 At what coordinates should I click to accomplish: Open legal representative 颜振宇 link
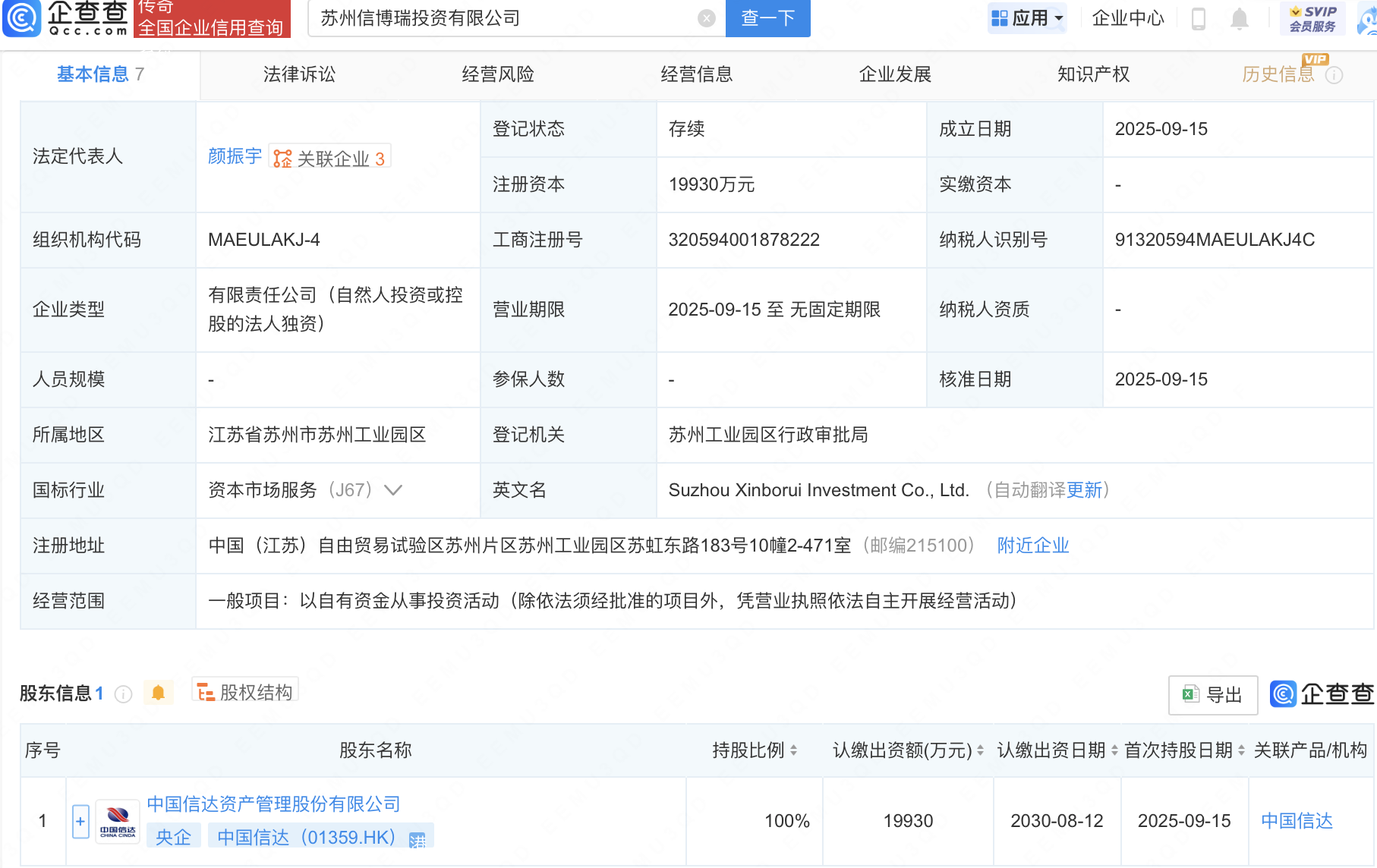[x=235, y=156]
